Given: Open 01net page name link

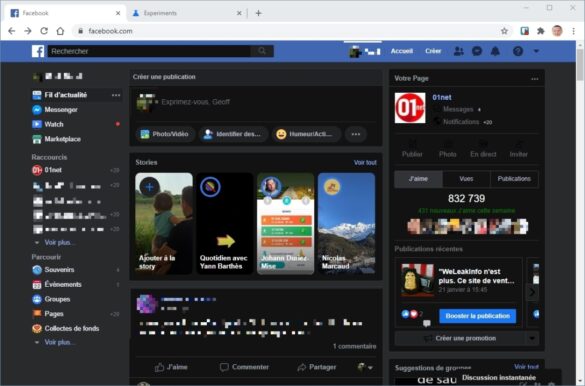Looking at the screenshot, I should click(442, 98).
